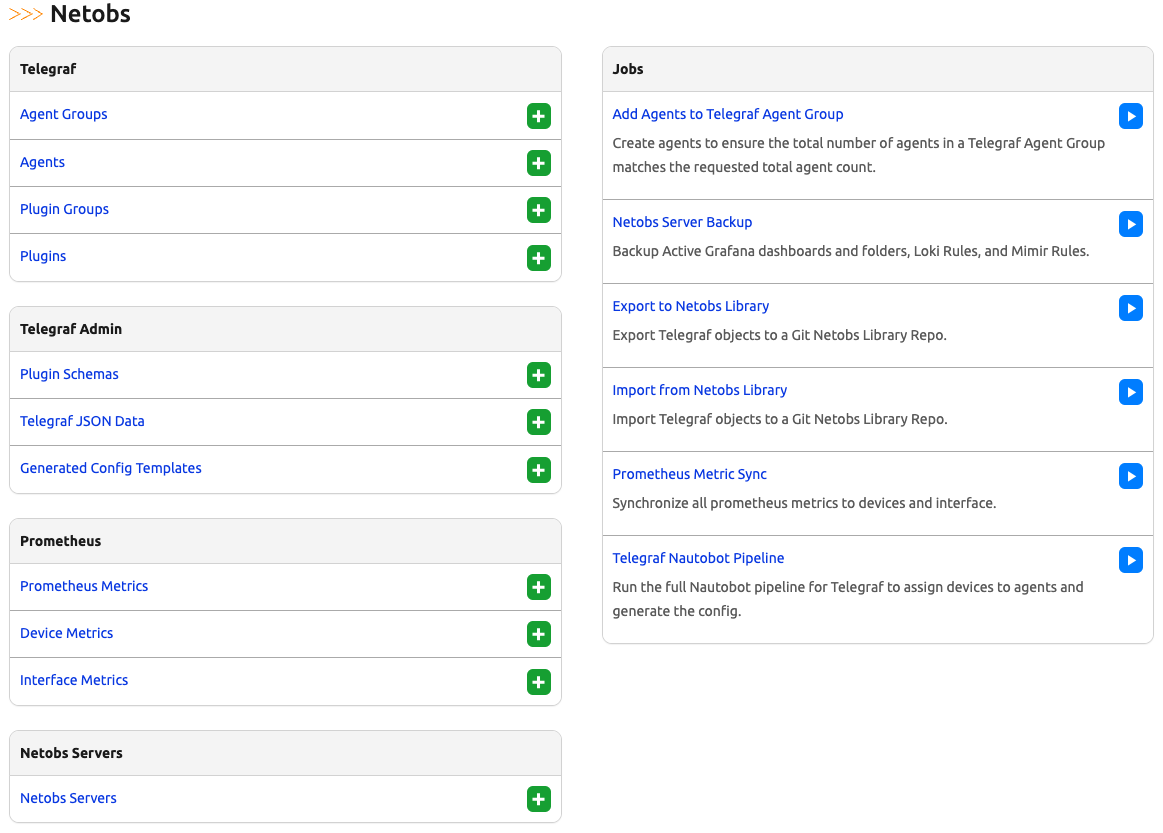Open the Telegraf JSON Data link
Image resolution: width=1163 pixels, height=833 pixels.
click(x=82, y=421)
